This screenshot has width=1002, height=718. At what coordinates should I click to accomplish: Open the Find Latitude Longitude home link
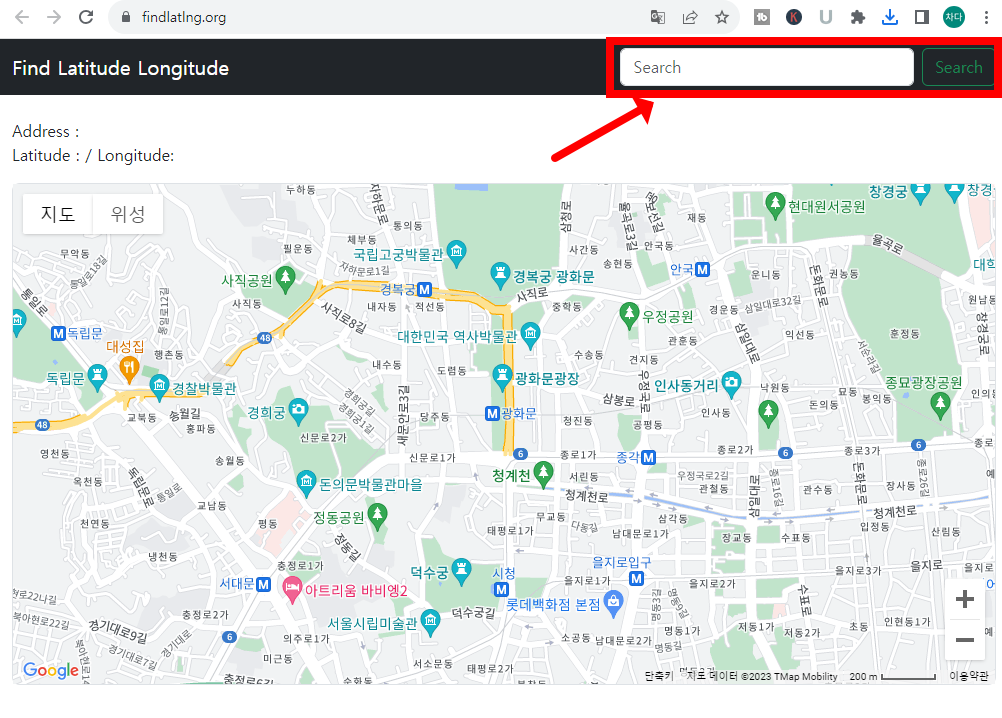click(121, 68)
